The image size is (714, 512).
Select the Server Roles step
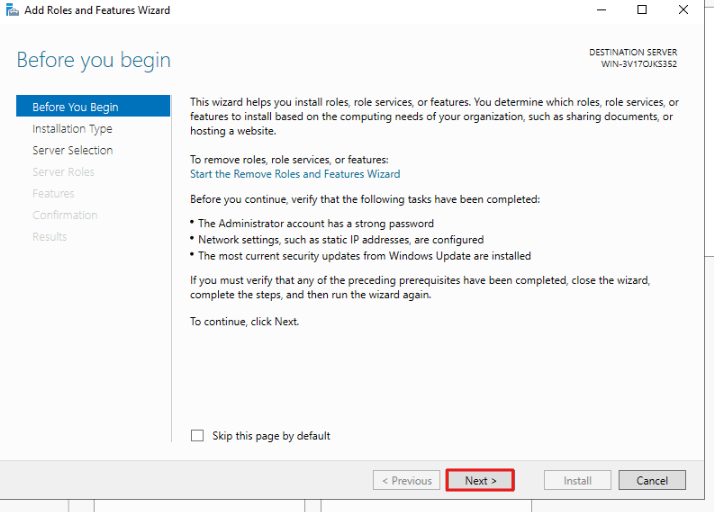(x=63, y=172)
